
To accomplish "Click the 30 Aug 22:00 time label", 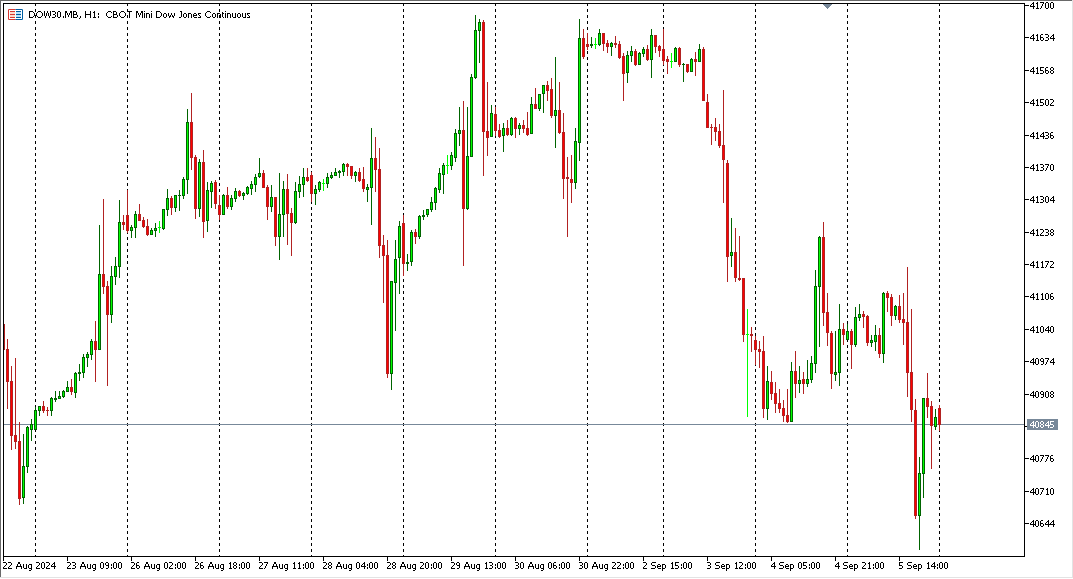I will (x=606, y=566).
